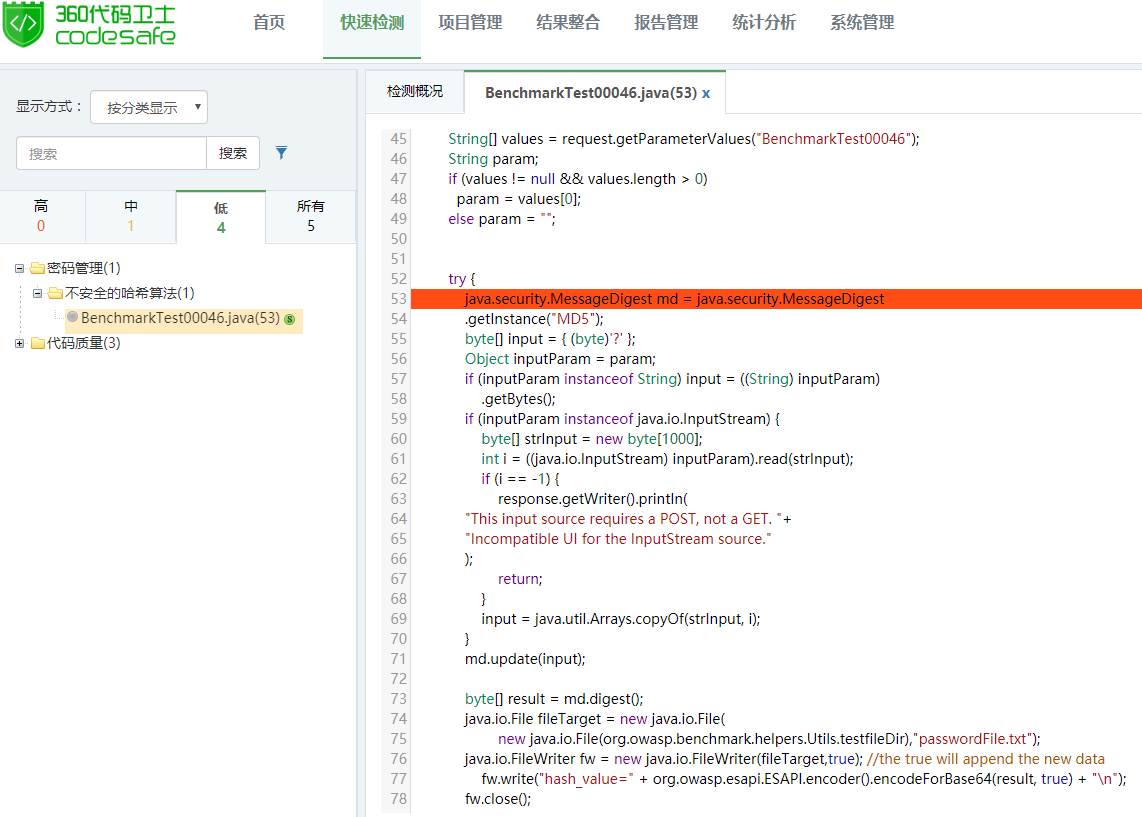Show 所有 defects tab

click(x=310, y=216)
